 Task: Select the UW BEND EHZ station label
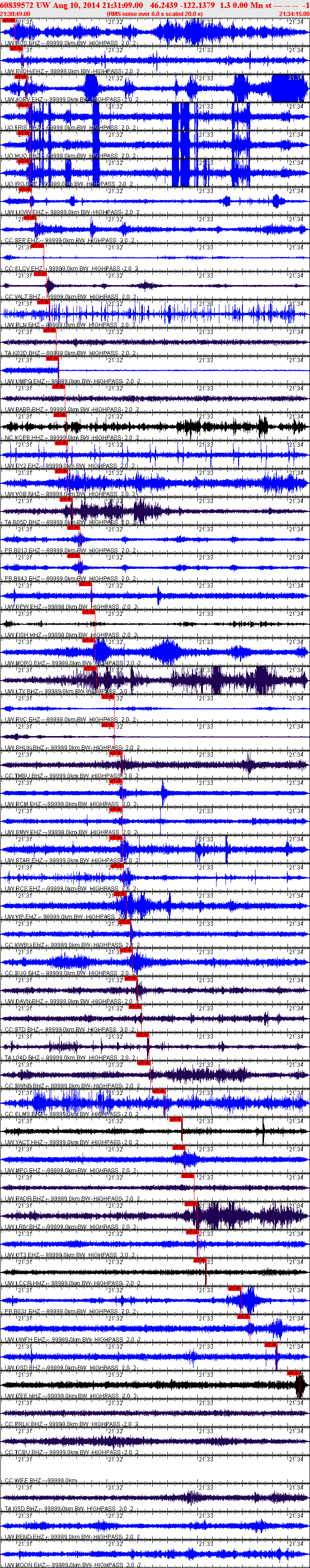[x=71, y=1537]
